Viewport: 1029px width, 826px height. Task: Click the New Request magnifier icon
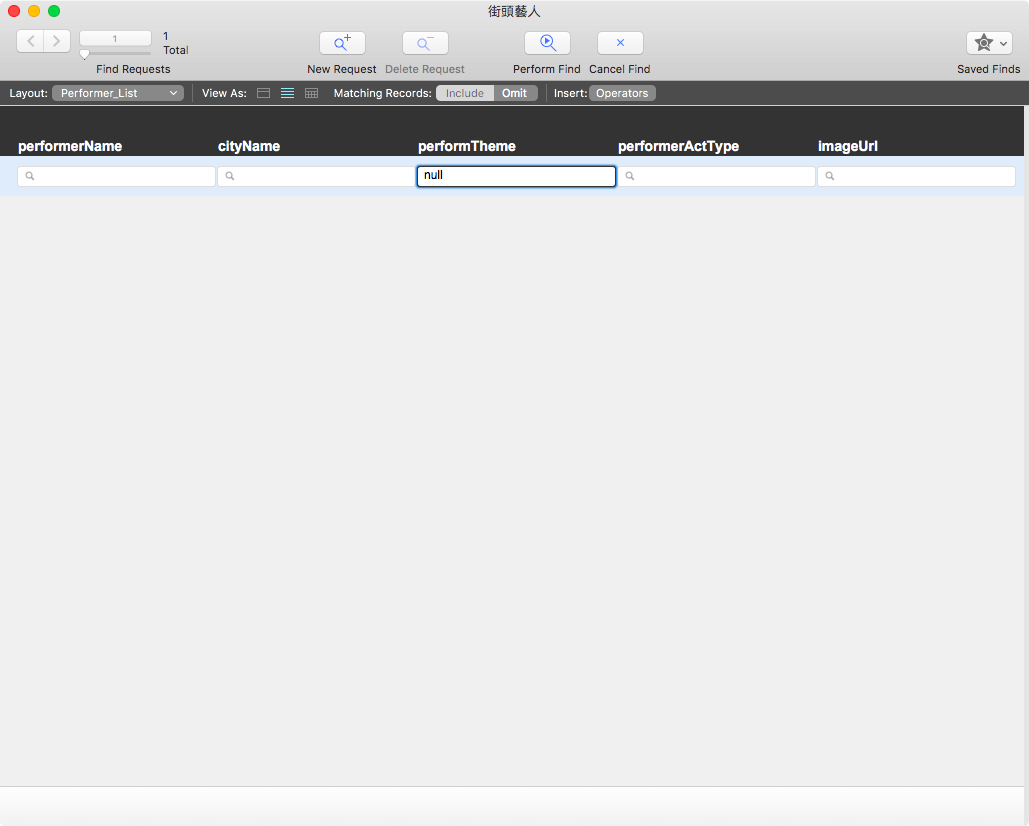pyautogui.click(x=342, y=43)
